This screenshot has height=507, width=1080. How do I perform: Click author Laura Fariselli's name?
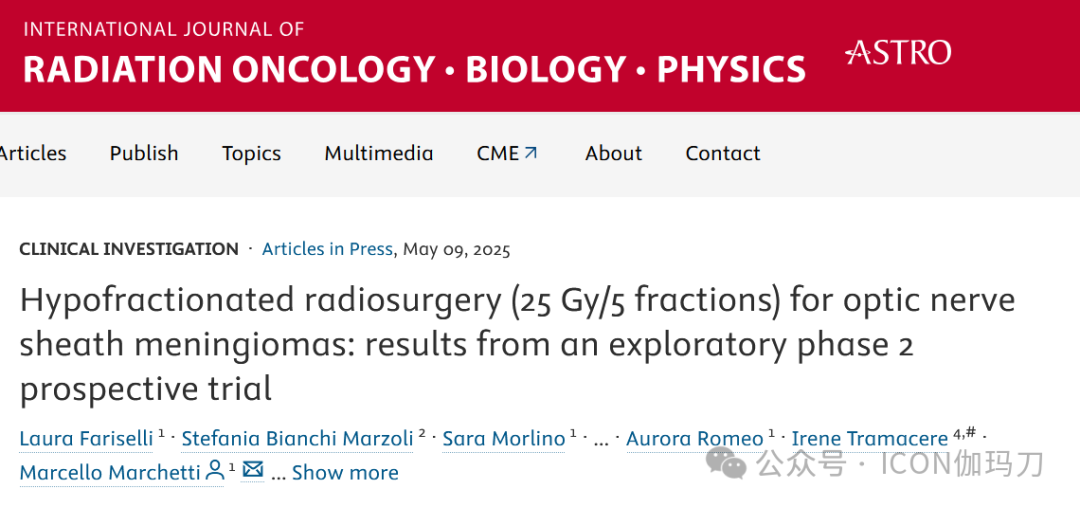coord(86,438)
